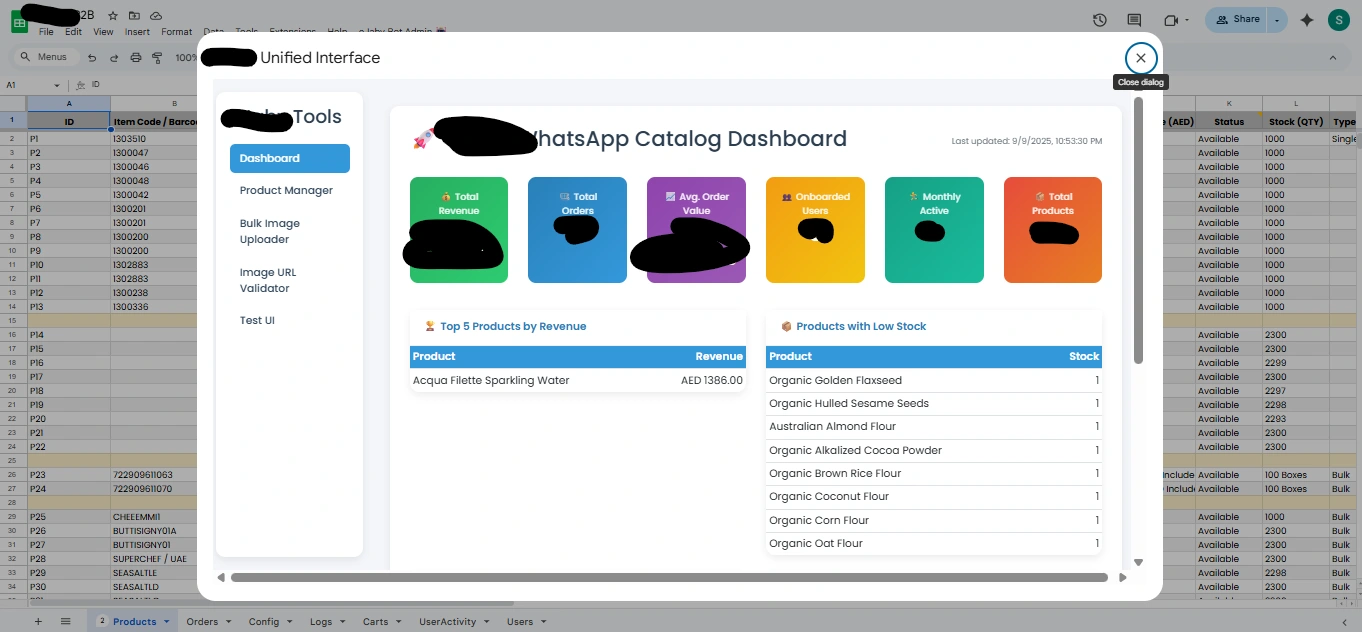Image resolution: width=1362 pixels, height=632 pixels.
Task: Open version history (clock icon)
Action: 1099,19
